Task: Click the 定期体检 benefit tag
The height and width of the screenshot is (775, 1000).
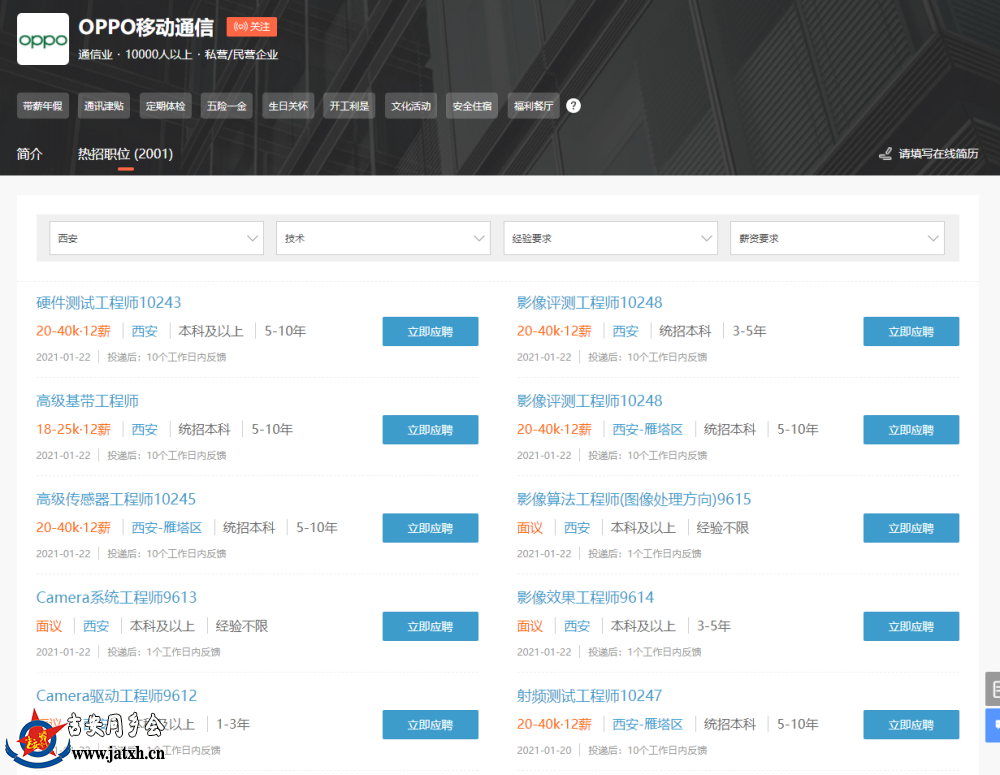Action: click(x=165, y=106)
